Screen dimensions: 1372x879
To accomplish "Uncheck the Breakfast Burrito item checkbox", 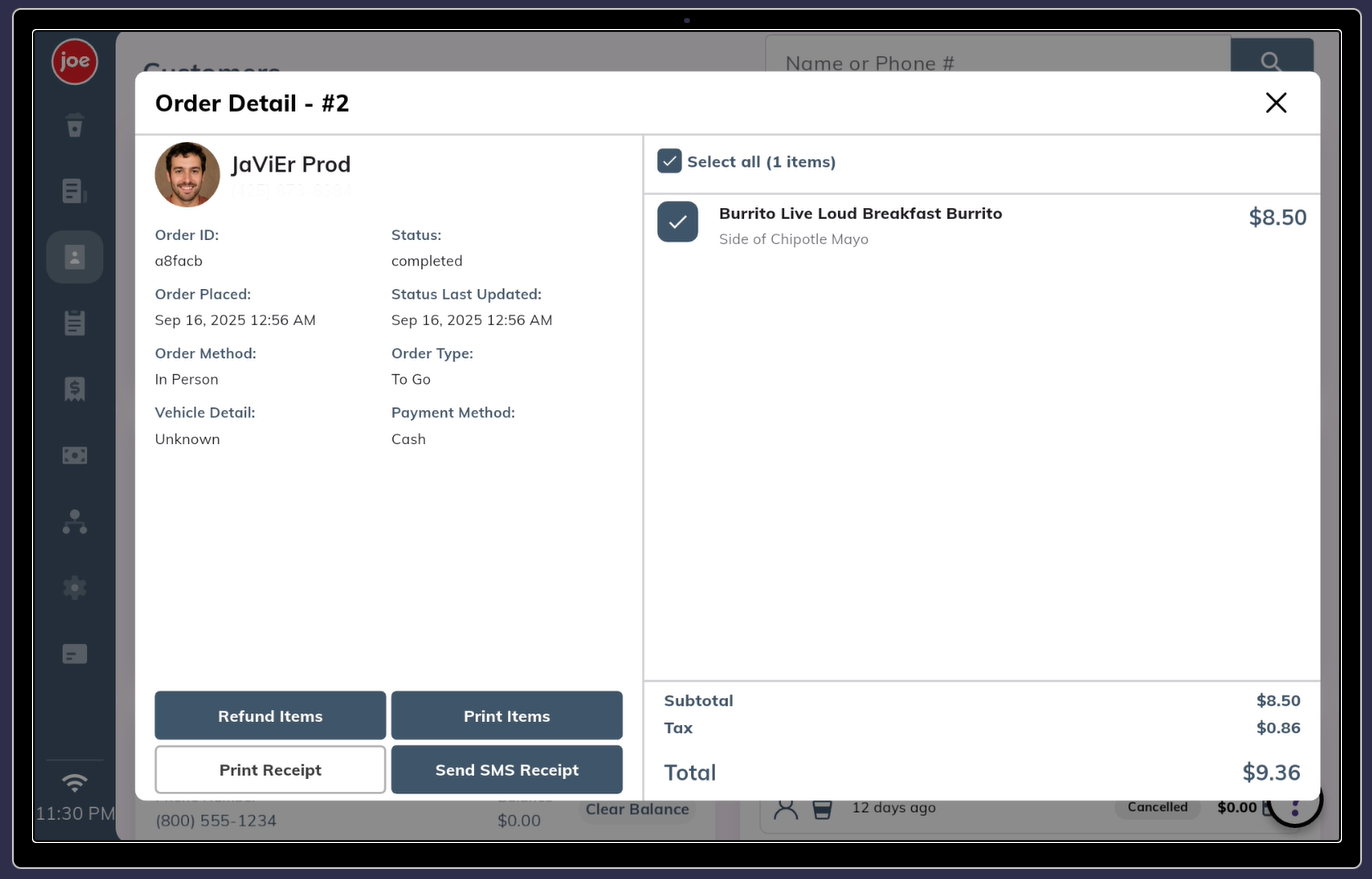I will tap(678, 222).
